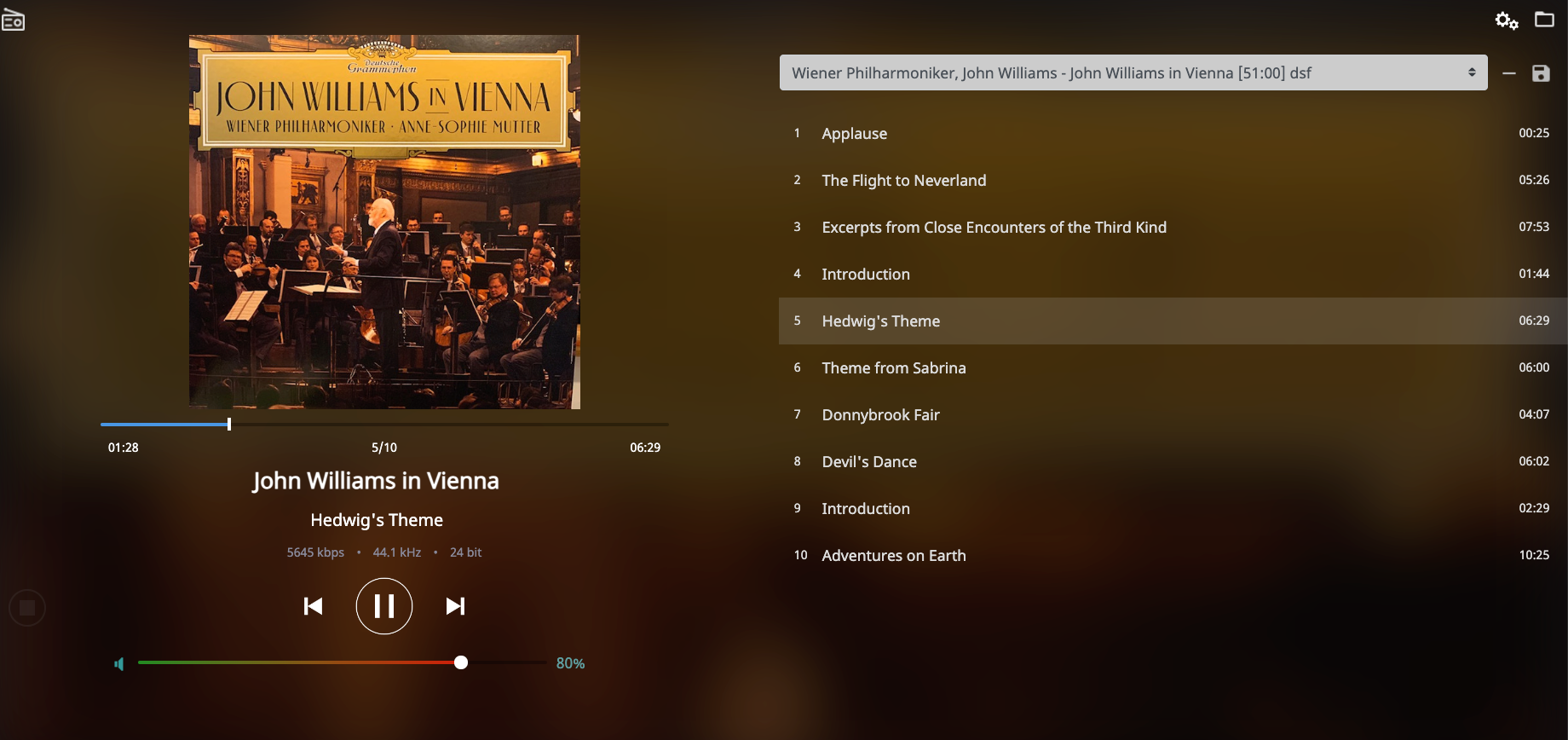The height and width of the screenshot is (740, 1568).
Task: Play track 10 Adventures on Earth
Action: click(1173, 555)
